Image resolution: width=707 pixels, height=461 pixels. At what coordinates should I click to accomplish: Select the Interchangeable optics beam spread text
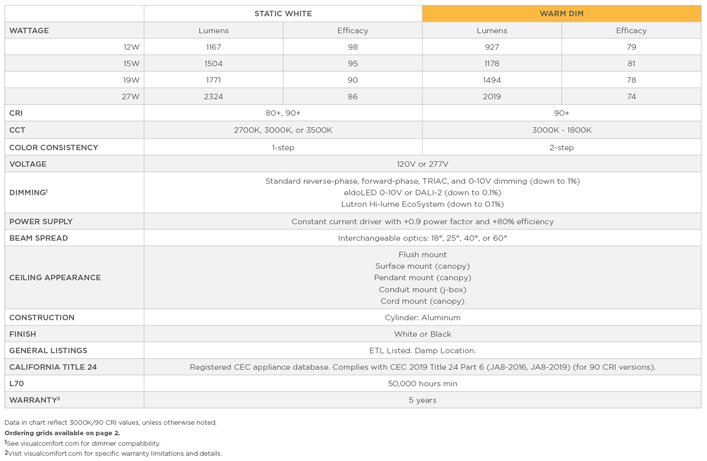pos(422,238)
